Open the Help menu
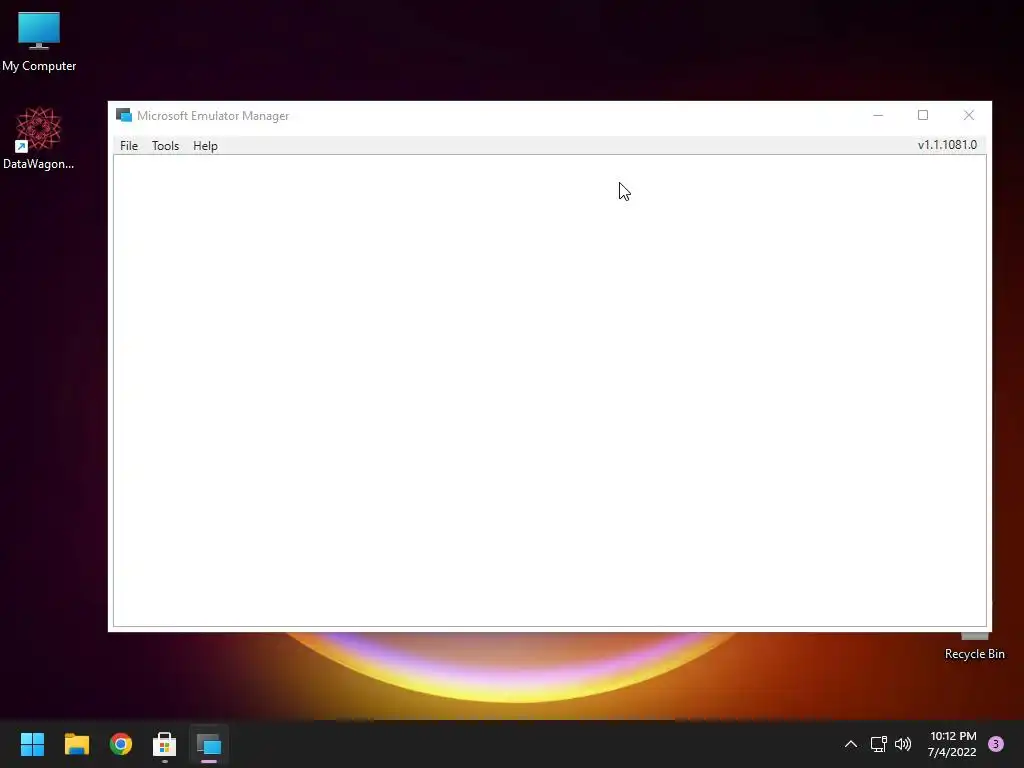The width and height of the screenshot is (1024, 768). coord(205,146)
